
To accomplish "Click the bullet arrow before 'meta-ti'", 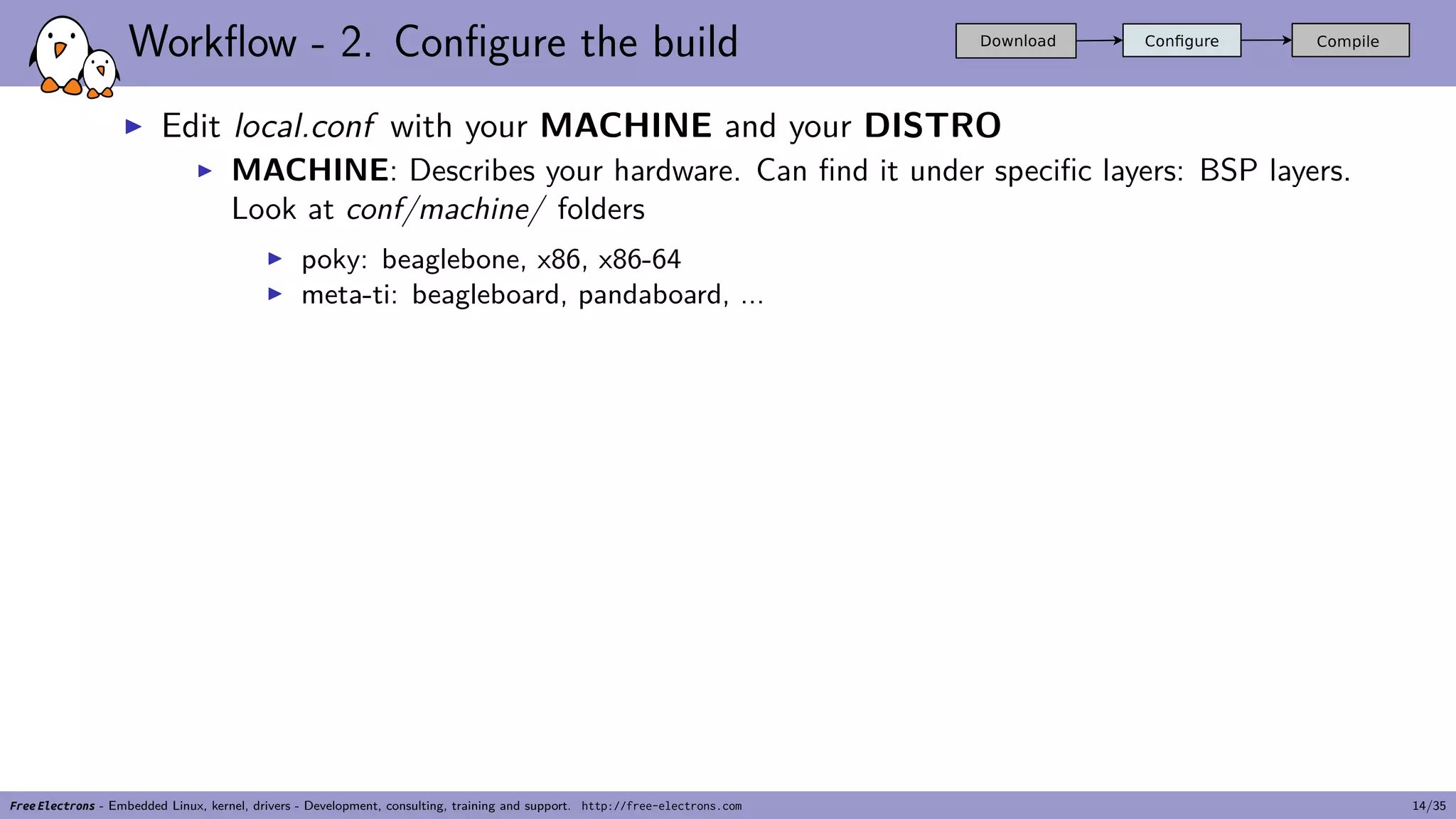I will pos(275,294).
